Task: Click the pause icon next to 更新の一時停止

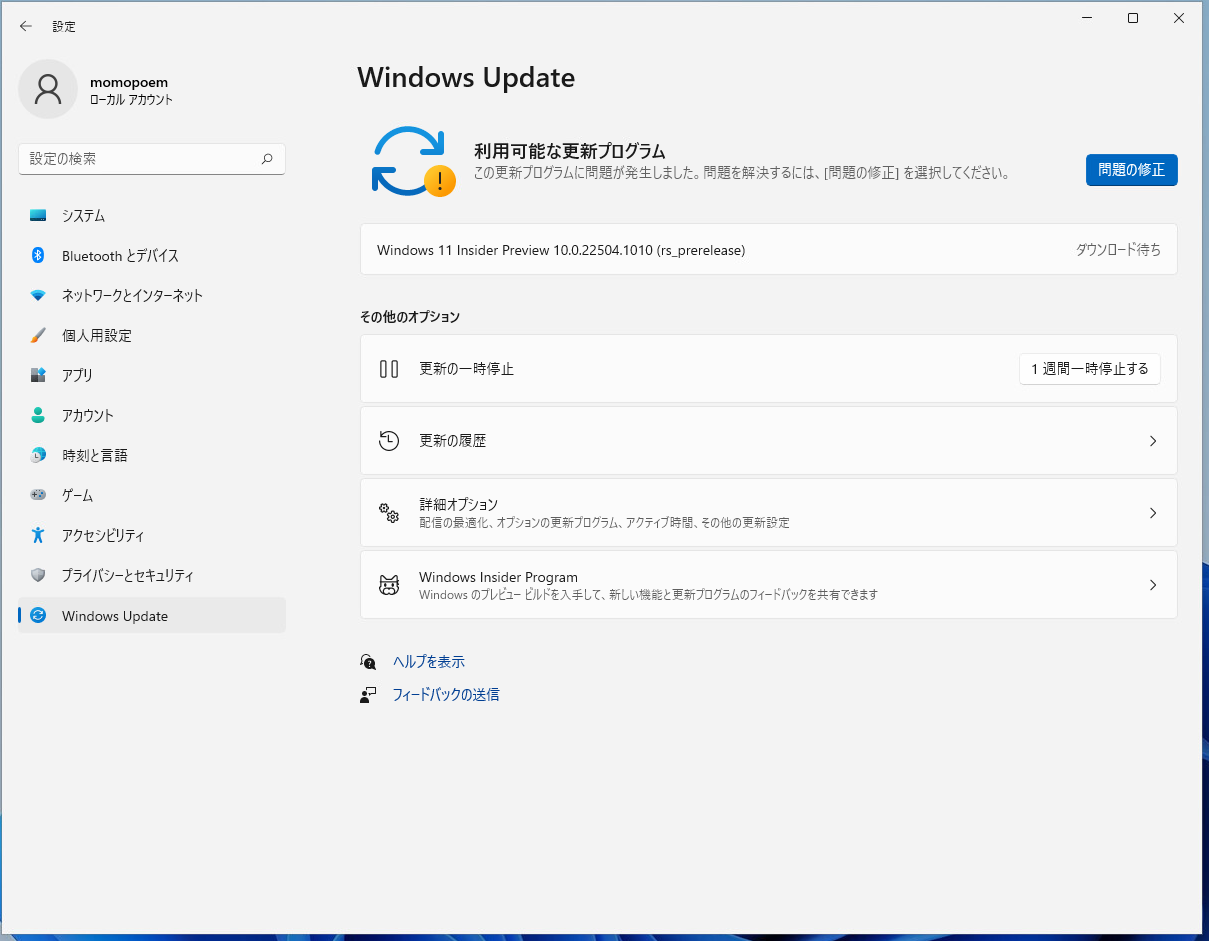Action: tap(389, 369)
